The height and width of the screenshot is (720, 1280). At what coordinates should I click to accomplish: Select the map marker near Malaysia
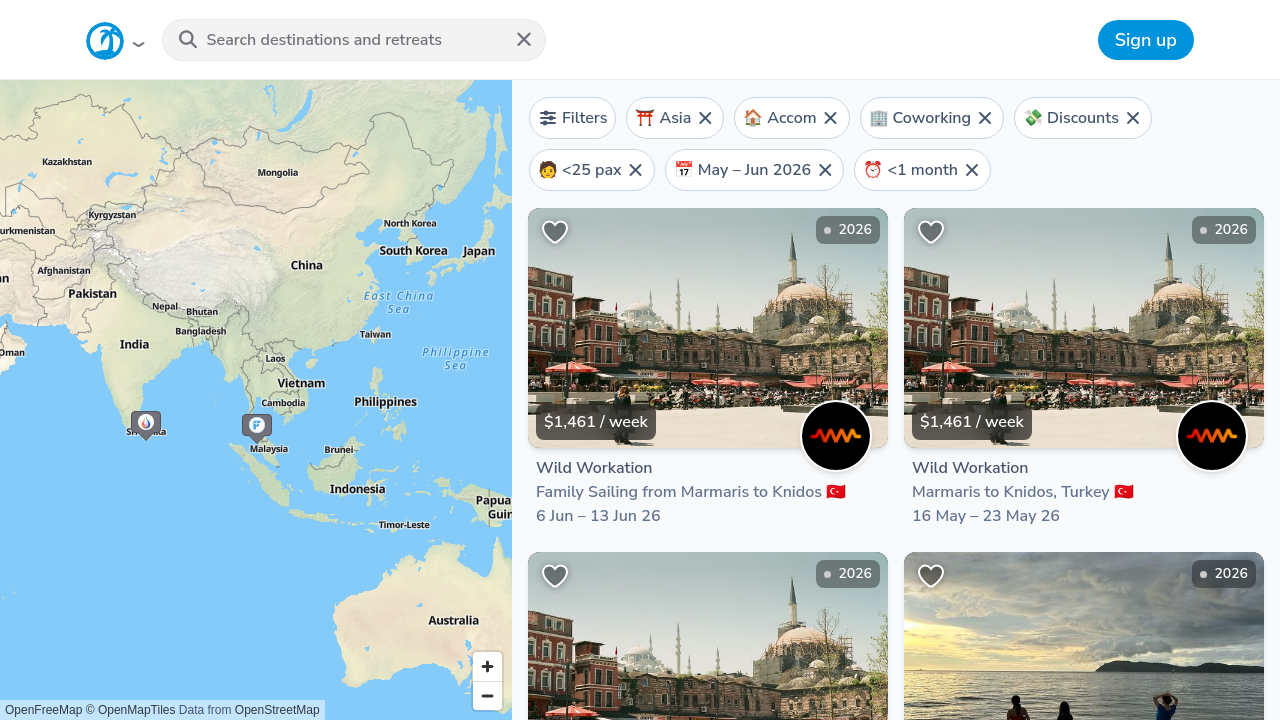[x=257, y=427]
